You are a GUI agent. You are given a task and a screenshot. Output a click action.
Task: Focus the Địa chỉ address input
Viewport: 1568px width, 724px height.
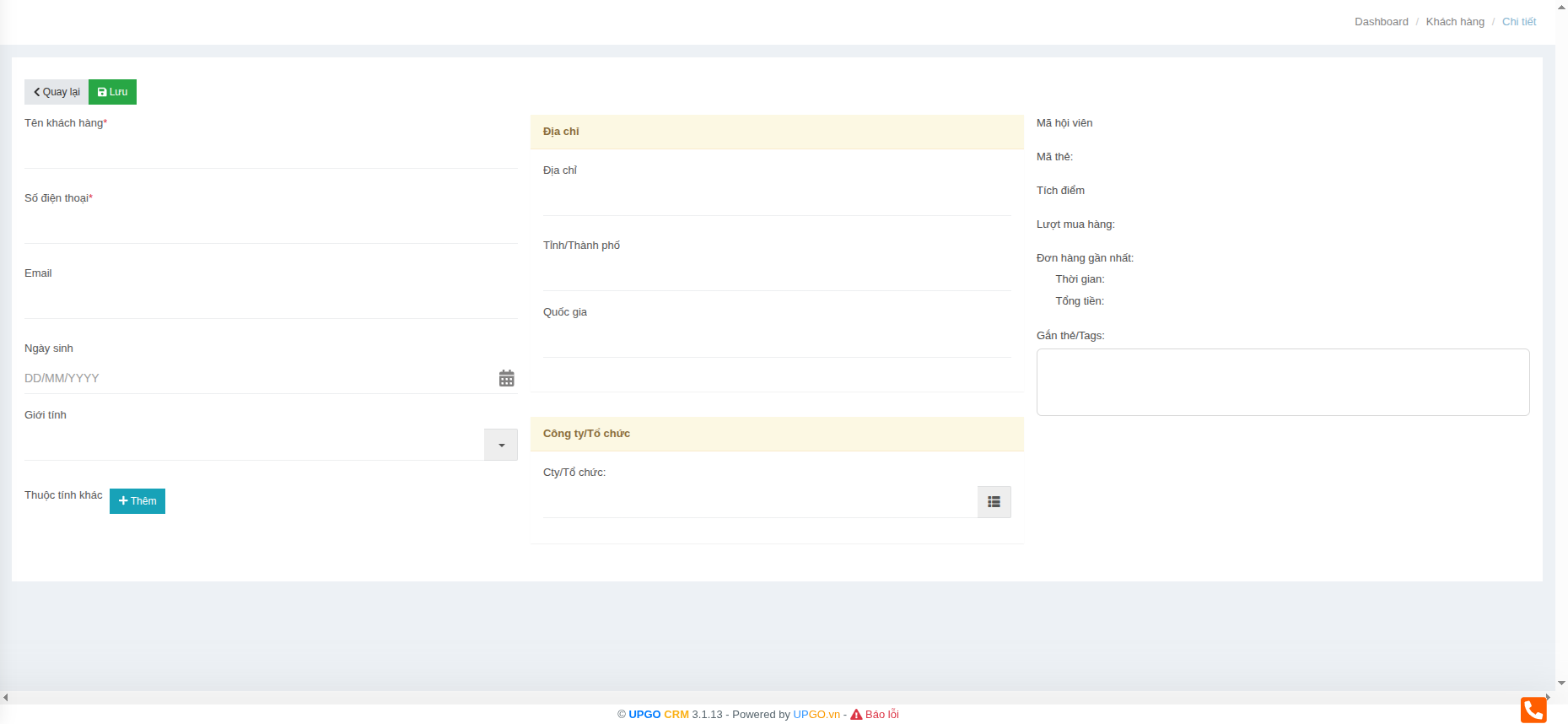pyautogui.click(x=776, y=200)
